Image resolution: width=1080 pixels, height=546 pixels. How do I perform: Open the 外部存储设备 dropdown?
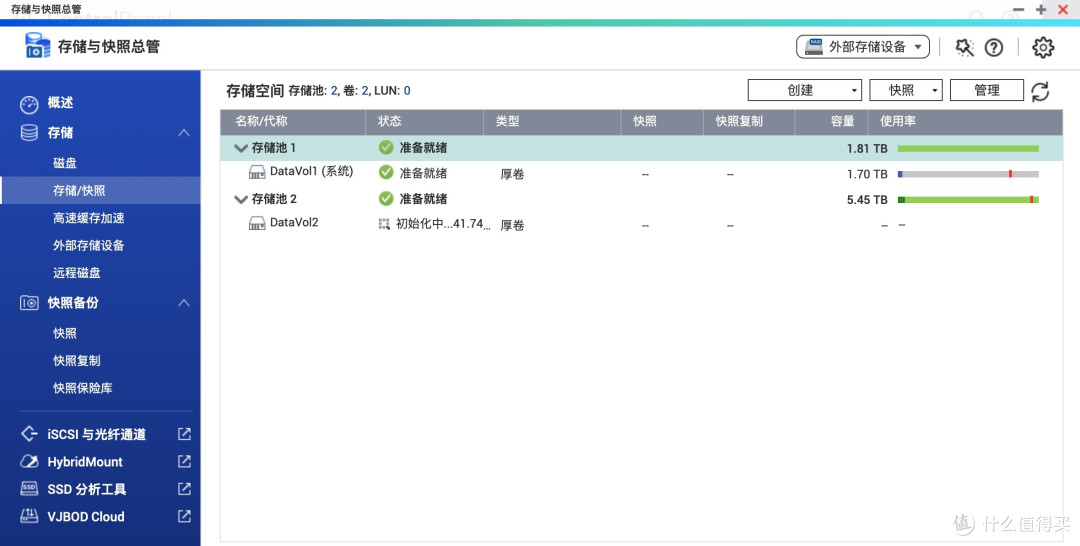coord(863,47)
